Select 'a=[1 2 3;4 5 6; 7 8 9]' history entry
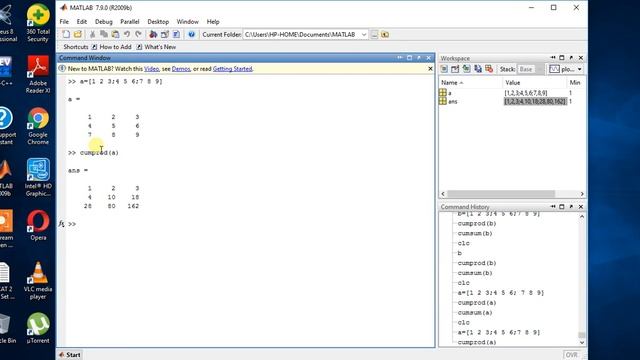The image size is (640, 360). [x=501, y=293]
